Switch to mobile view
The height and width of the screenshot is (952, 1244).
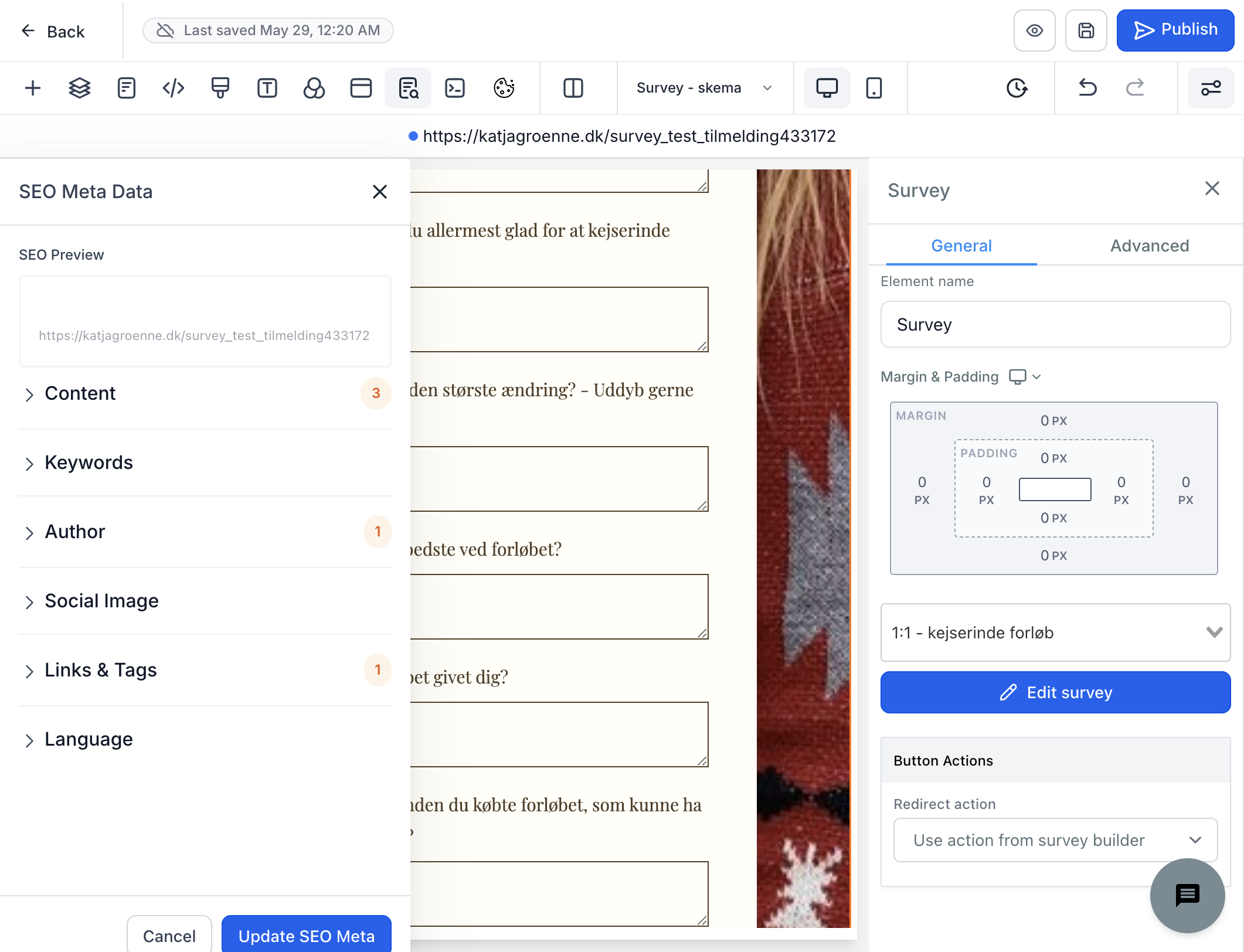pos(874,88)
